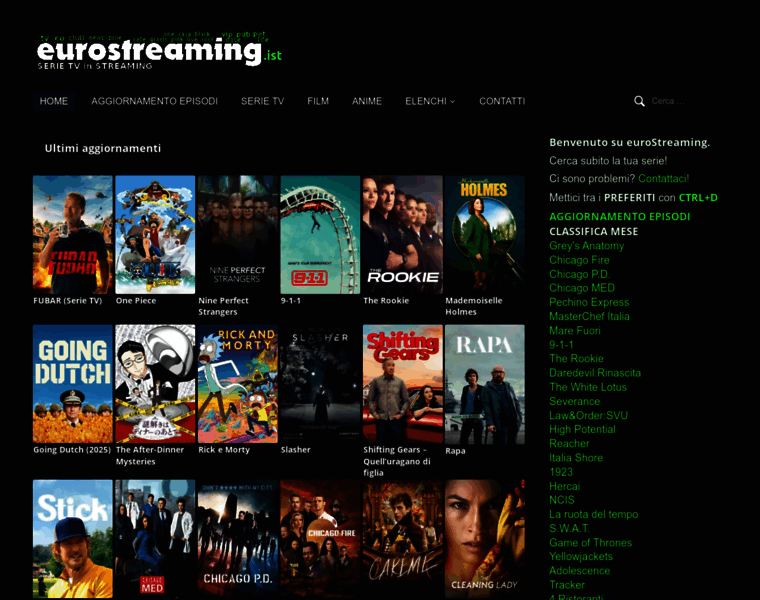Open The After-Dinner Mysteries poster
This screenshot has width=760, height=600.
(x=155, y=384)
